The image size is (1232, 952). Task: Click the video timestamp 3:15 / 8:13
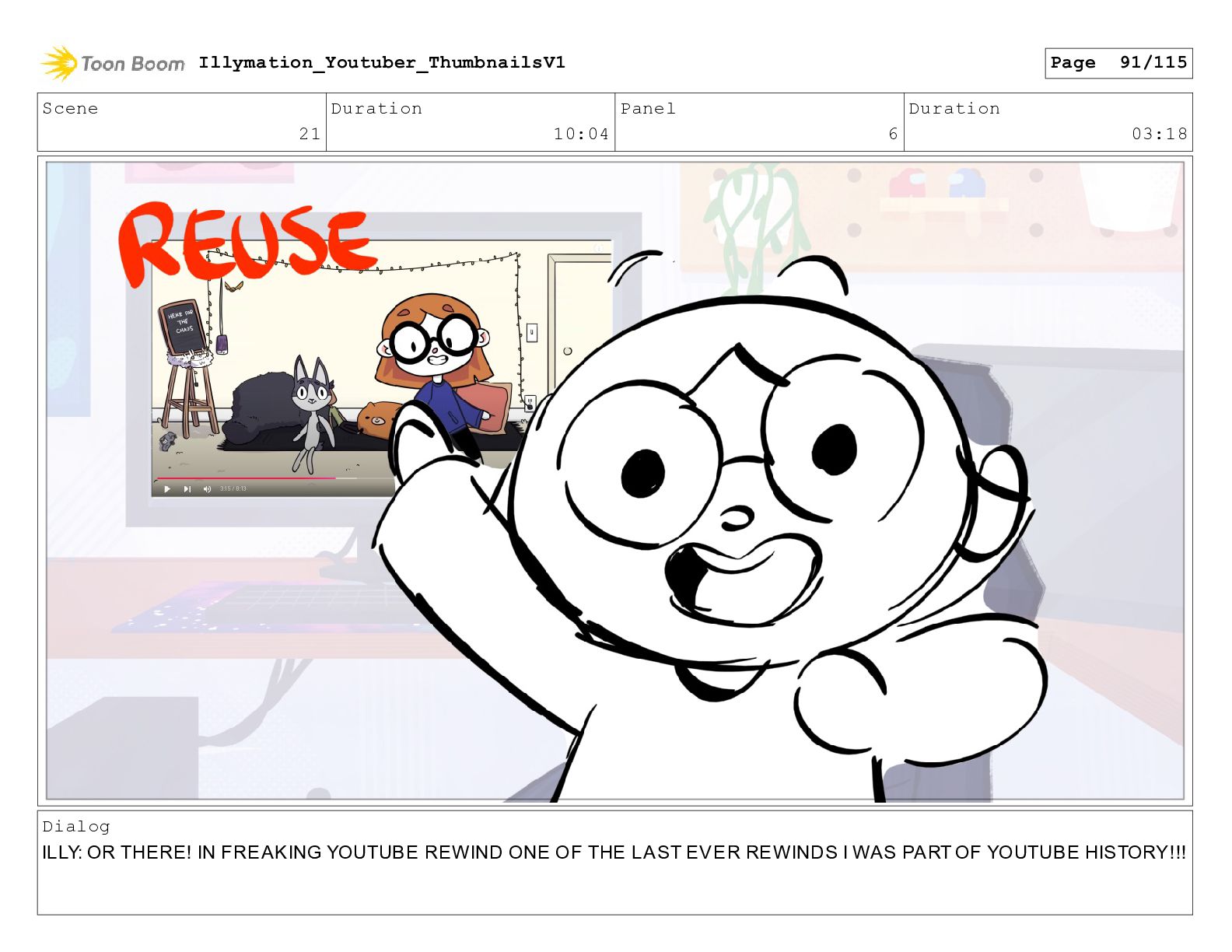[233, 489]
